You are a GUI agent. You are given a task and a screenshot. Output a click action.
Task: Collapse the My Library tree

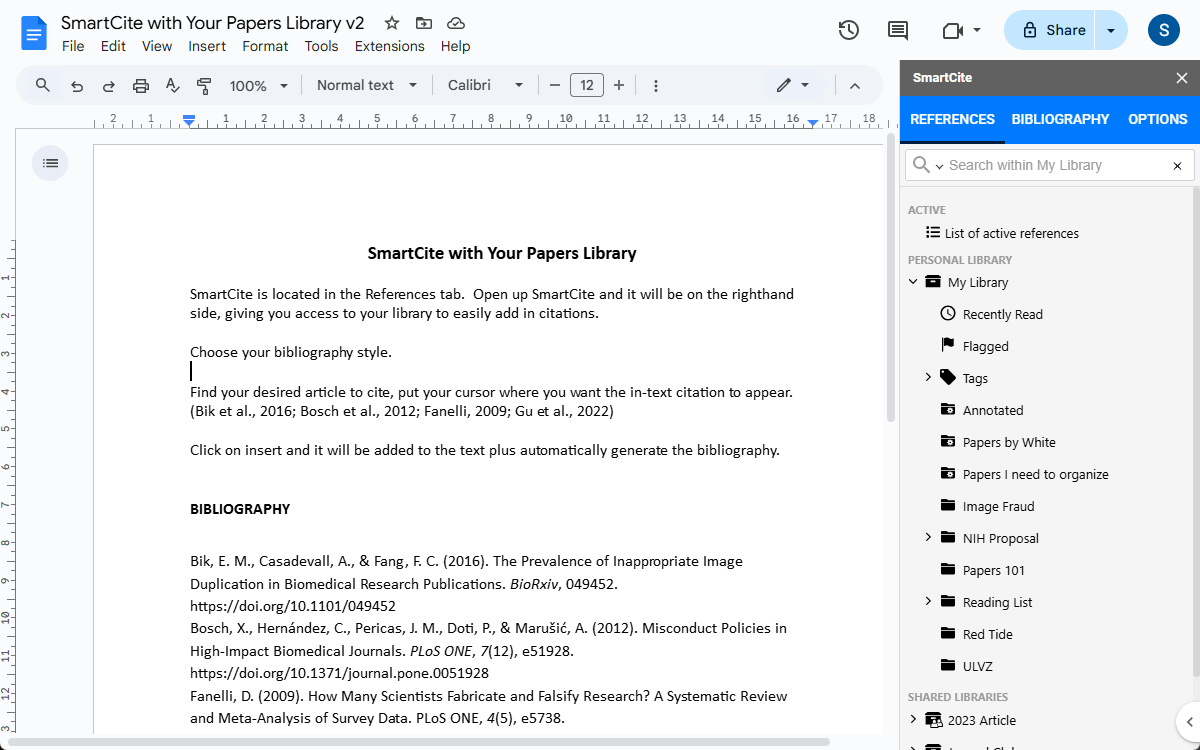913,282
